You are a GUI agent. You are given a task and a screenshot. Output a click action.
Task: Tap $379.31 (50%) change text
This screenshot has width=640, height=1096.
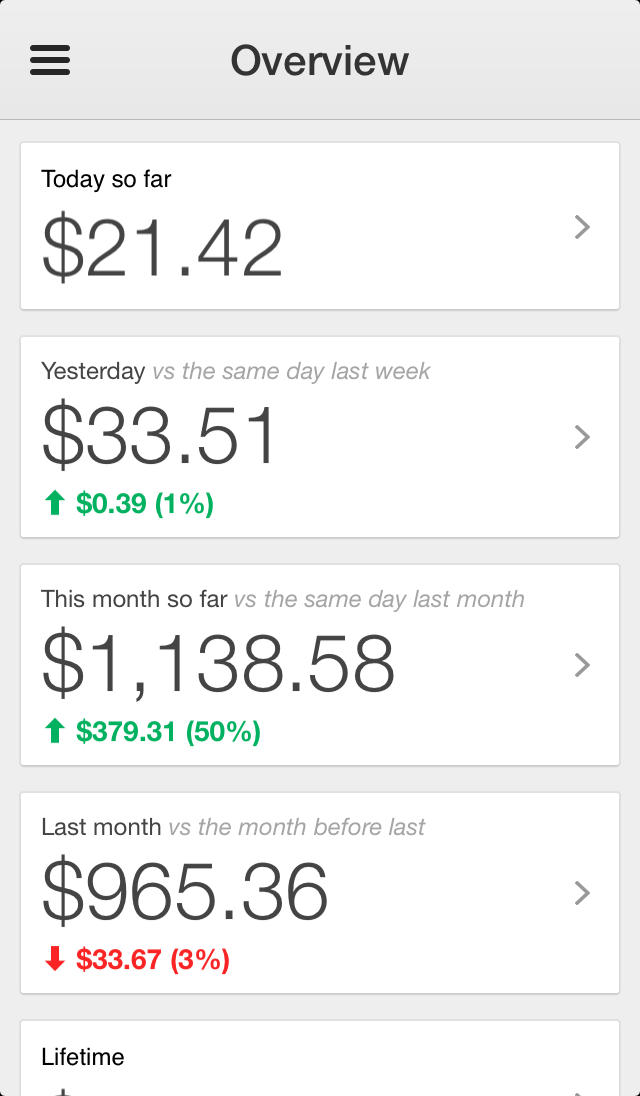point(168,732)
